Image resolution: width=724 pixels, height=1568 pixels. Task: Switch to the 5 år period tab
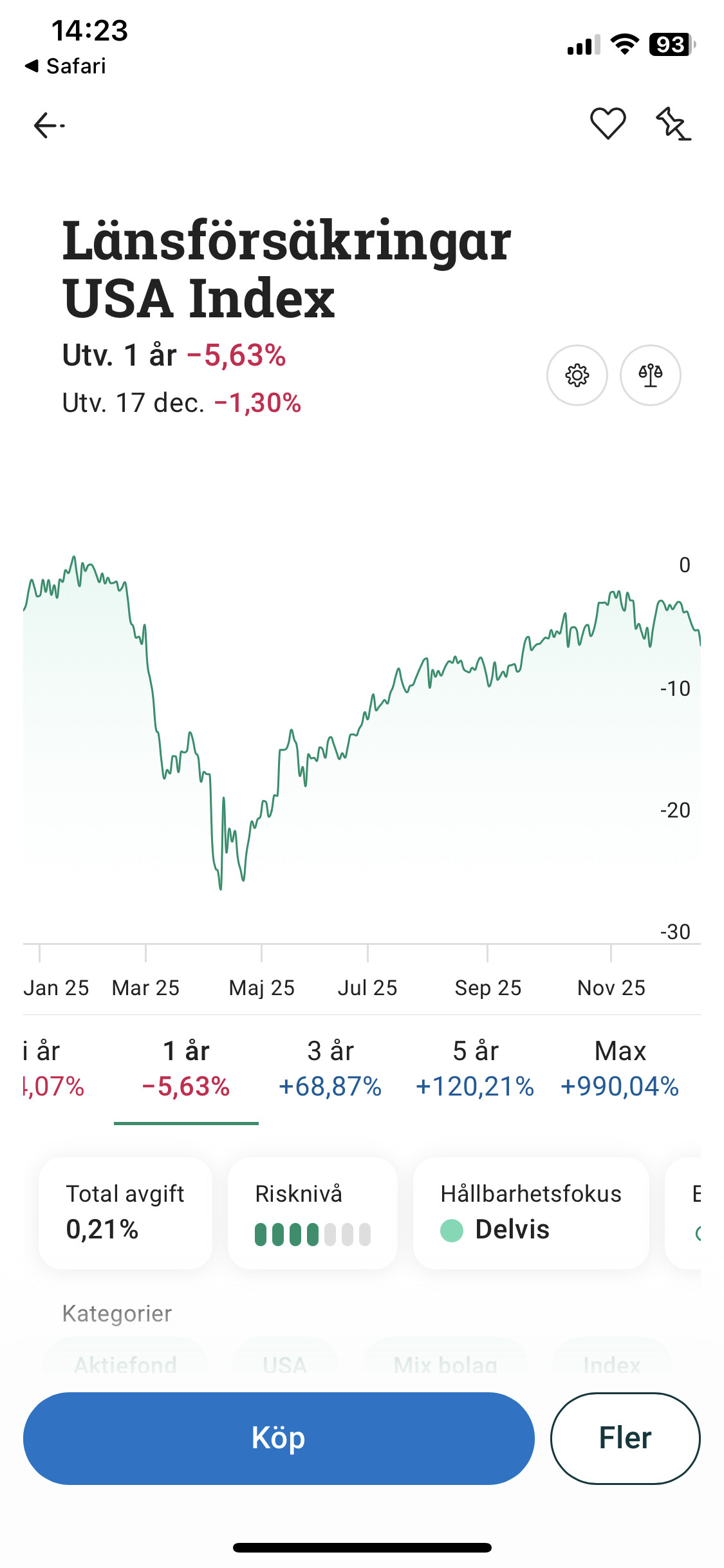[475, 1069]
